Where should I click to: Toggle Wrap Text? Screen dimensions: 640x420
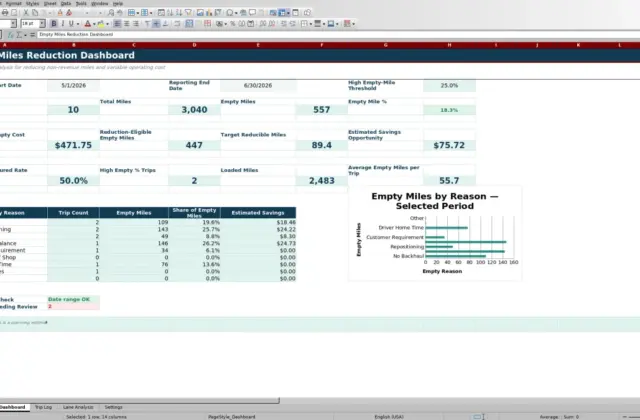click(x=177, y=24)
